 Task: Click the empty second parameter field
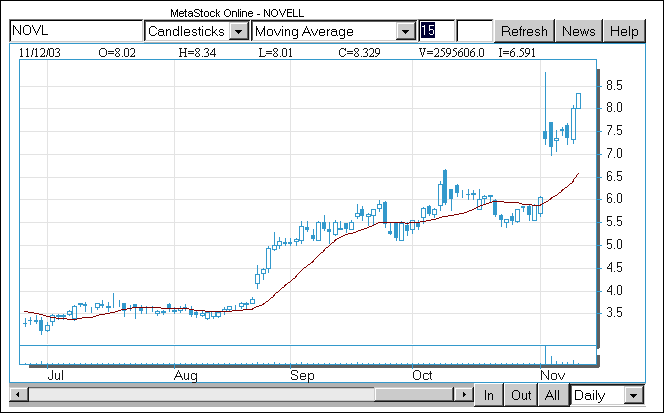pos(475,31)
